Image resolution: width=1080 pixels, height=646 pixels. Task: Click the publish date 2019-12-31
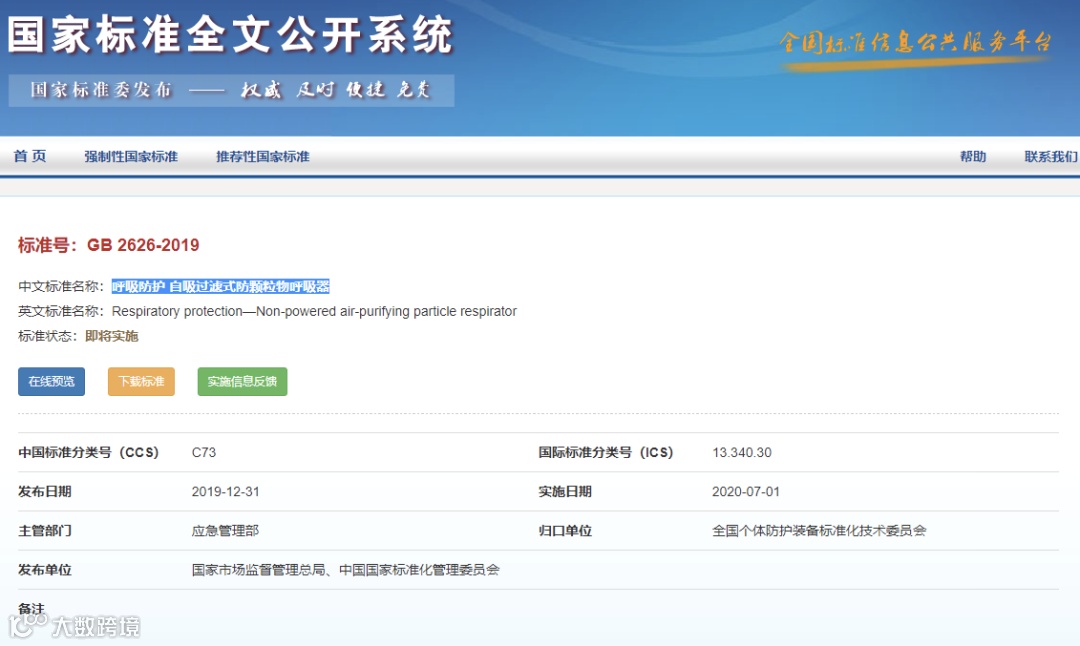pyautogui.click(x=225, y=492)
